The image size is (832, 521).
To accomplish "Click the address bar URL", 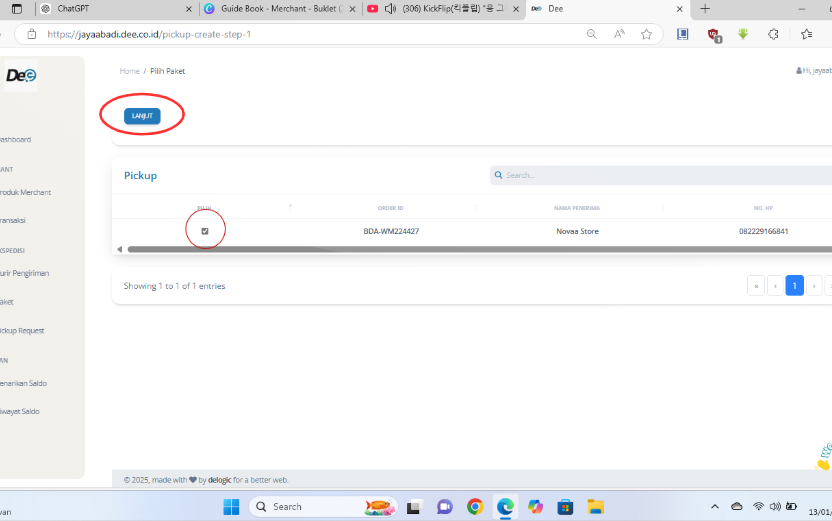I will pos(149,34).
